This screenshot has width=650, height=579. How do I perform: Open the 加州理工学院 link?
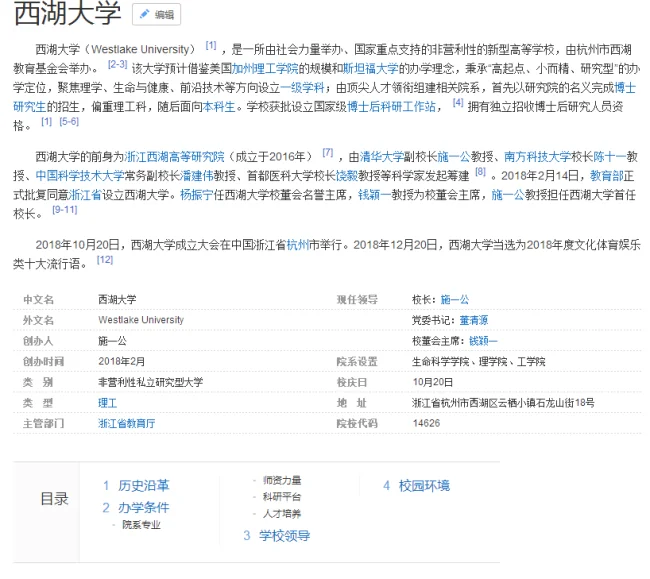pos(264,68)
